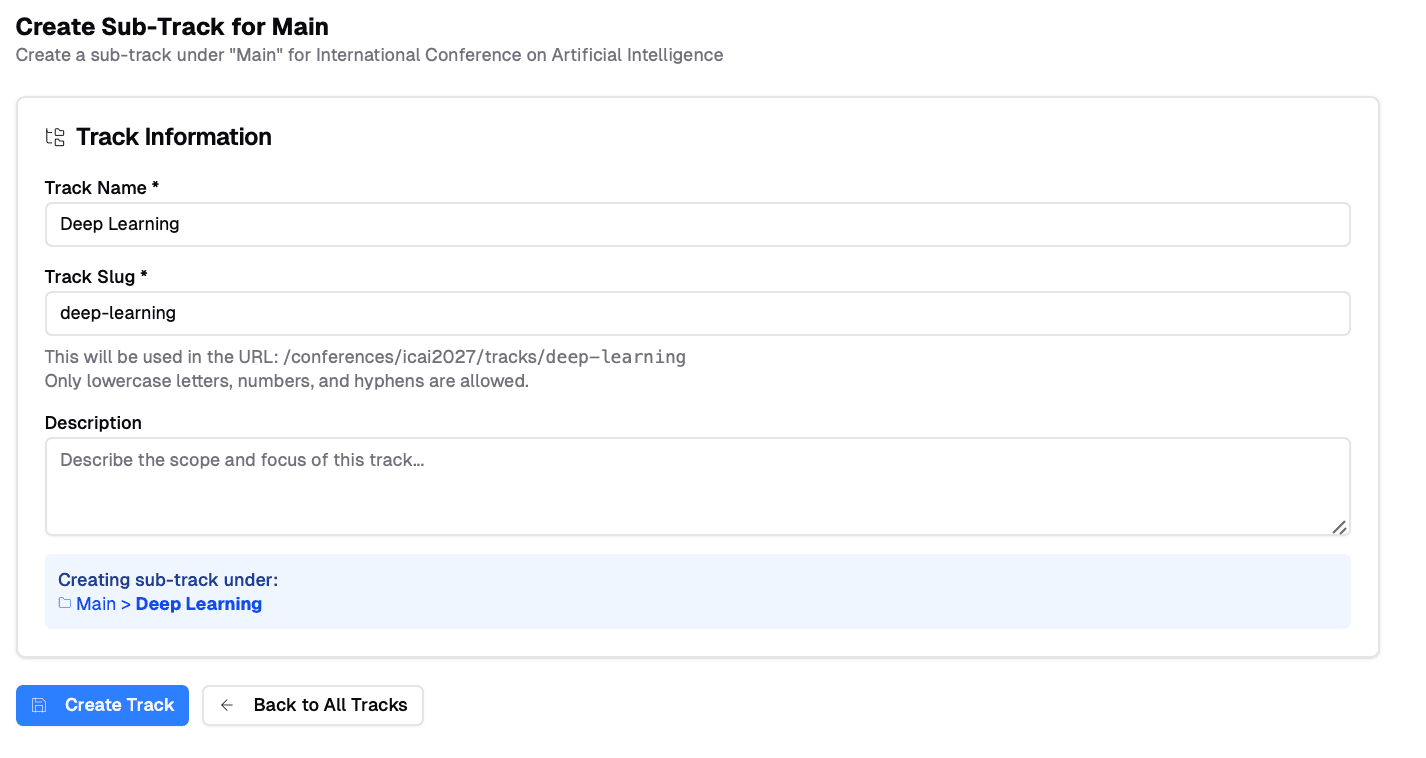Click the folder icon before Main breadcrumb
Image resolution: width=1426 pixels, height=758 pixels.
[65, 604]
